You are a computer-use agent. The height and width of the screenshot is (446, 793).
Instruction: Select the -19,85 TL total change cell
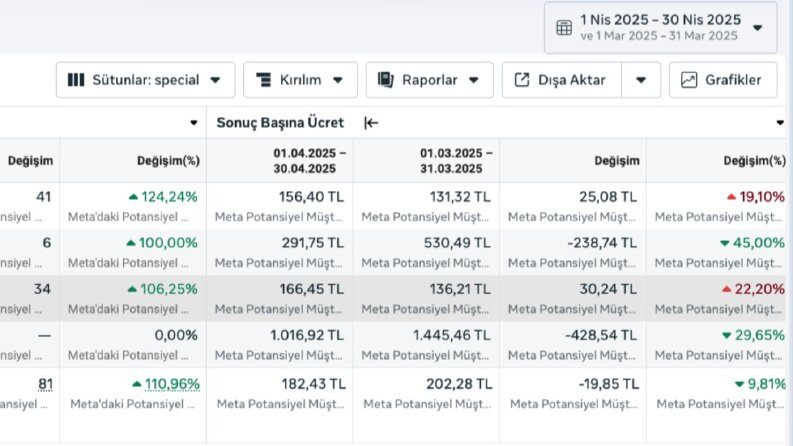(x=573, y=406)
